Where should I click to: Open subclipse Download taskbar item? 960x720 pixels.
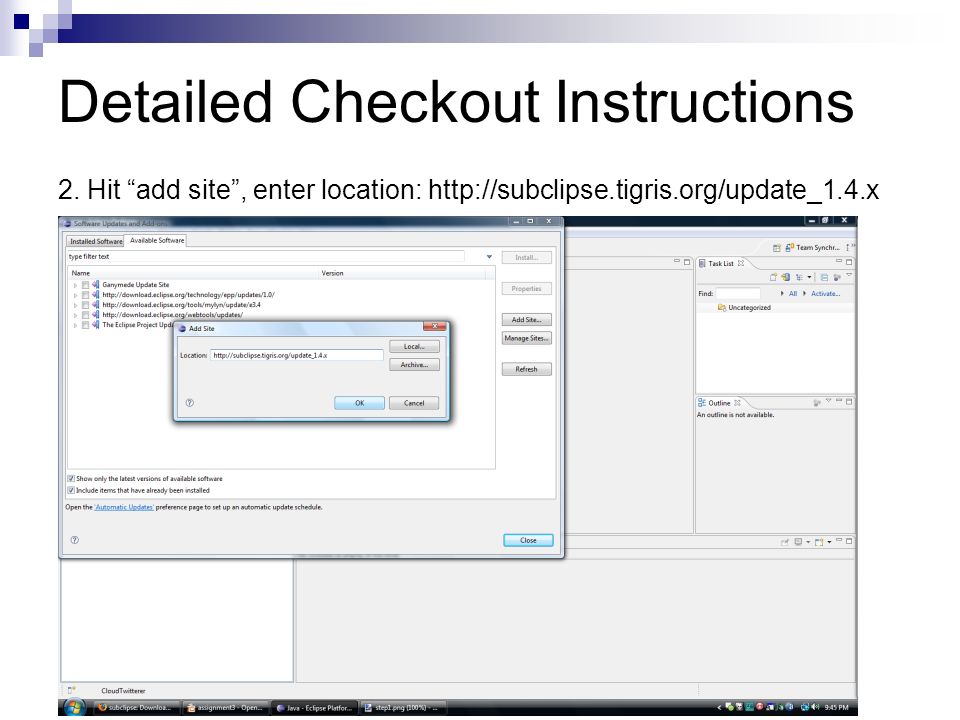coord(137,708)
